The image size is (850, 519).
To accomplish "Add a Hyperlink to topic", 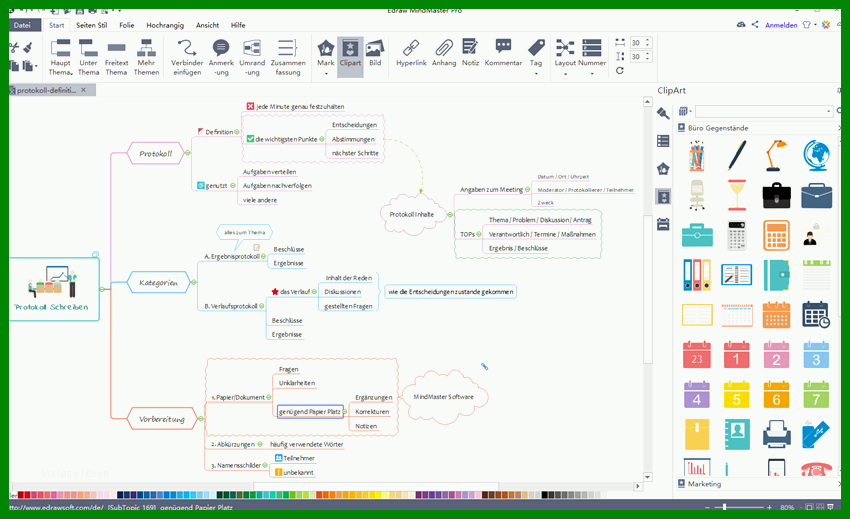I will point(411,53).
